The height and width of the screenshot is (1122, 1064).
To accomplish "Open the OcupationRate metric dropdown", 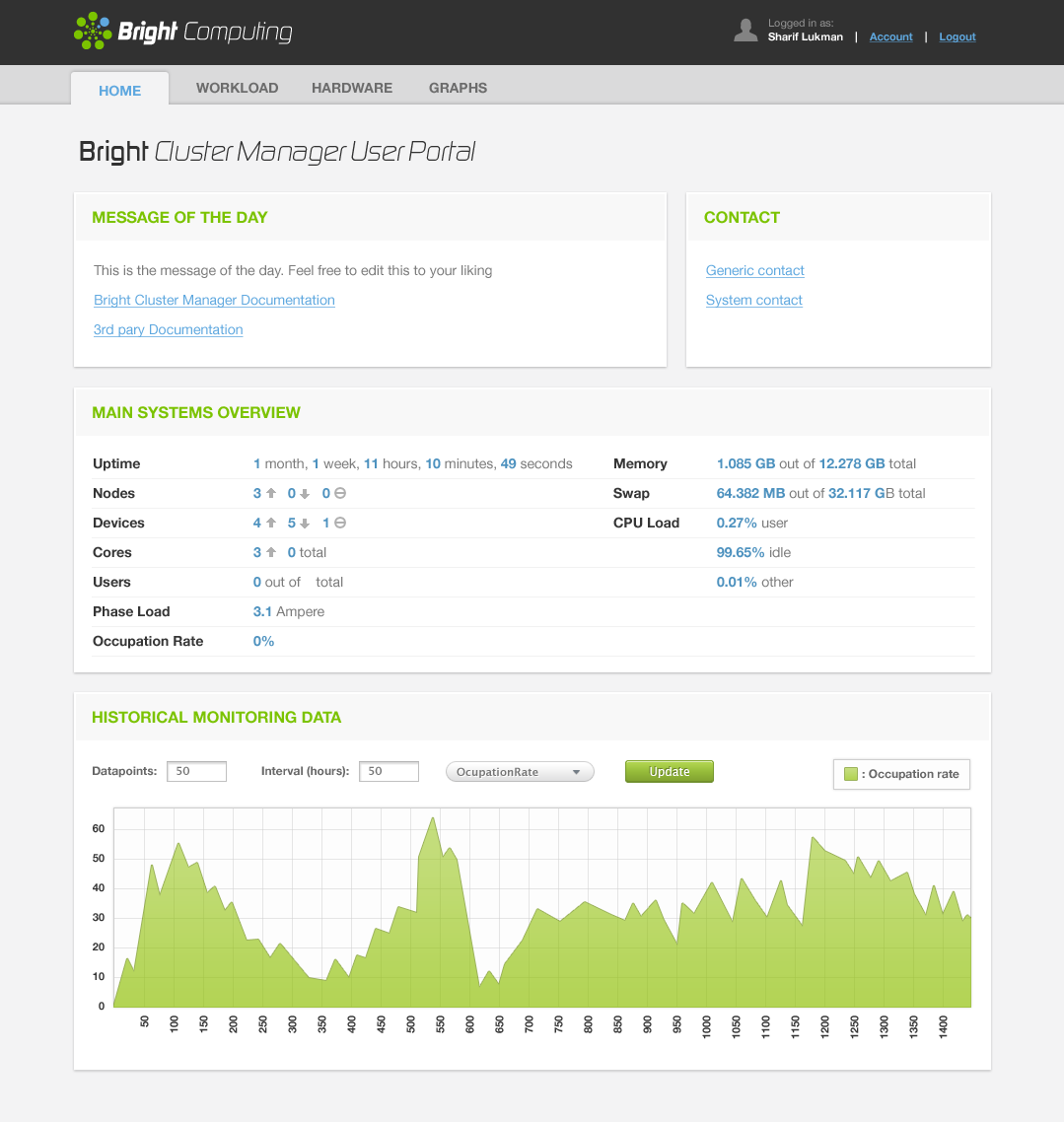I will pos(520,772).
